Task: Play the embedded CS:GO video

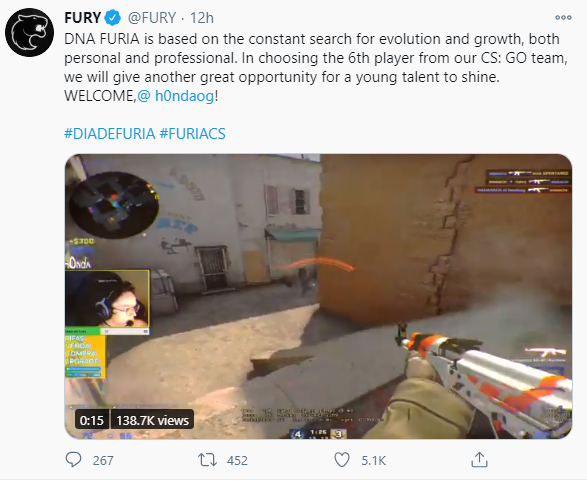Action: (318, 296)
